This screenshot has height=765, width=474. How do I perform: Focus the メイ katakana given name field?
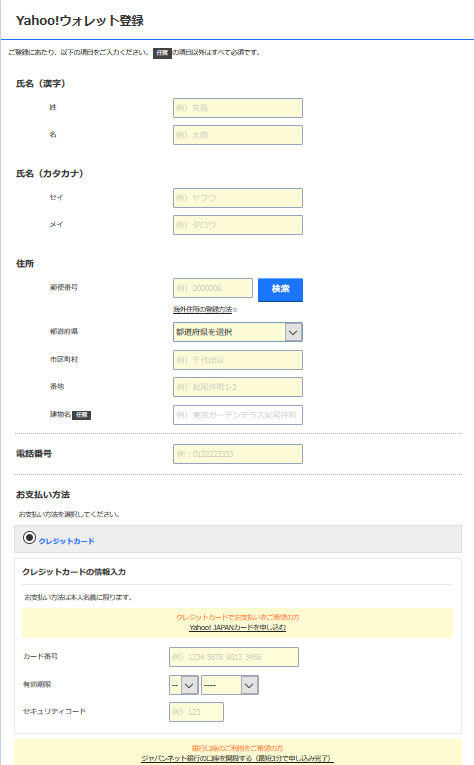tap(237, 225)
